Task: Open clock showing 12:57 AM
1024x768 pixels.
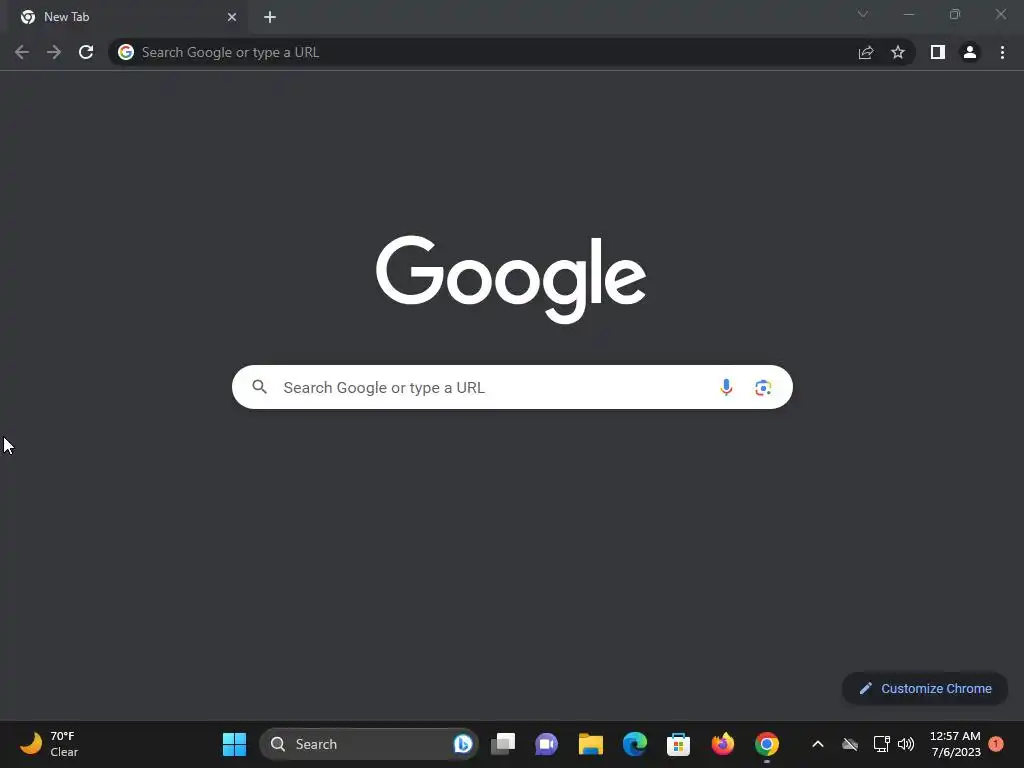Action: 955,744
